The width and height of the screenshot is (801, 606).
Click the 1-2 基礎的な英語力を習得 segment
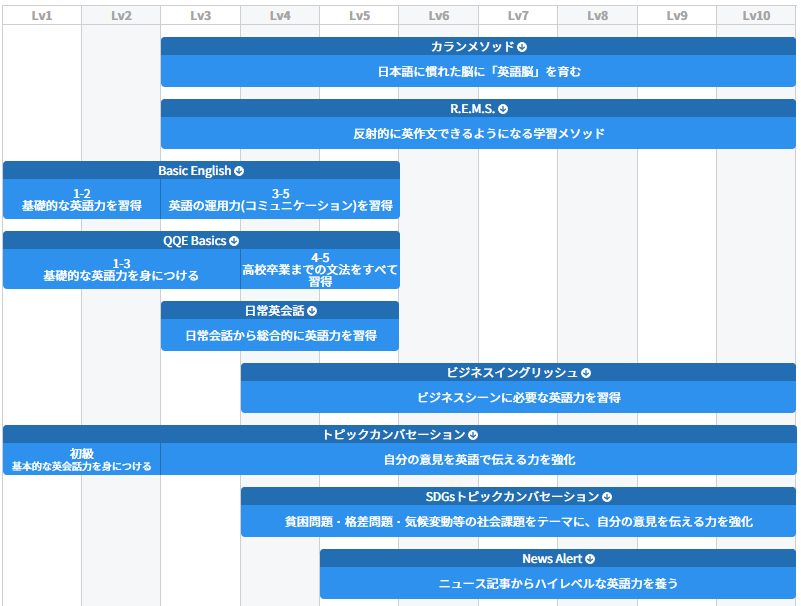pyautogui.click(x=80, y=197)
